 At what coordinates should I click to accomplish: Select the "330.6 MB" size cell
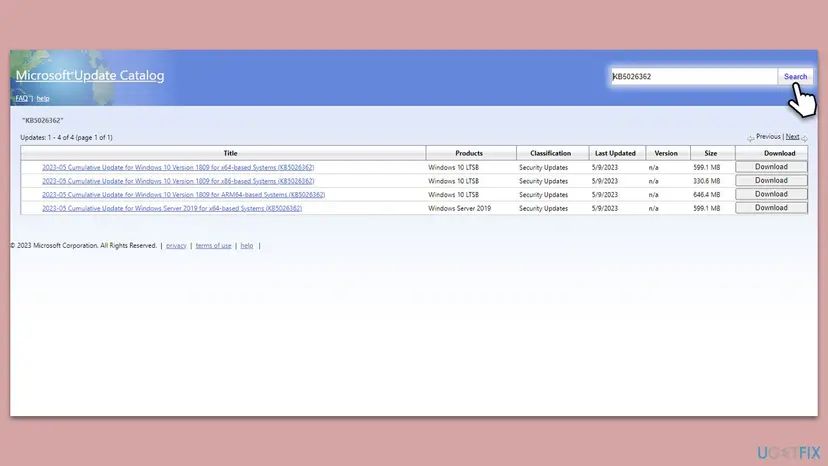707,181
